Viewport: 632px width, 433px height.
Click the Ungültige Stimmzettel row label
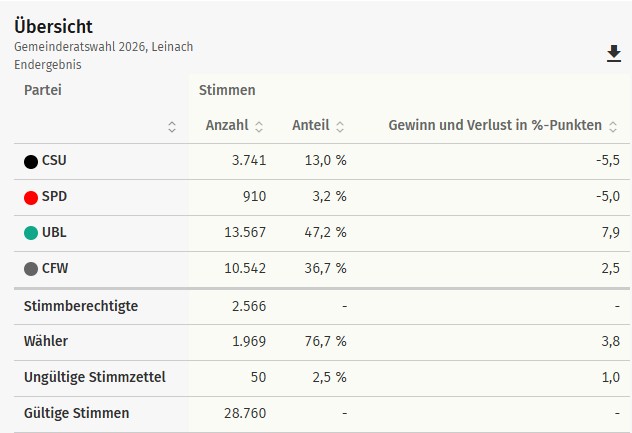pos(94,377)
